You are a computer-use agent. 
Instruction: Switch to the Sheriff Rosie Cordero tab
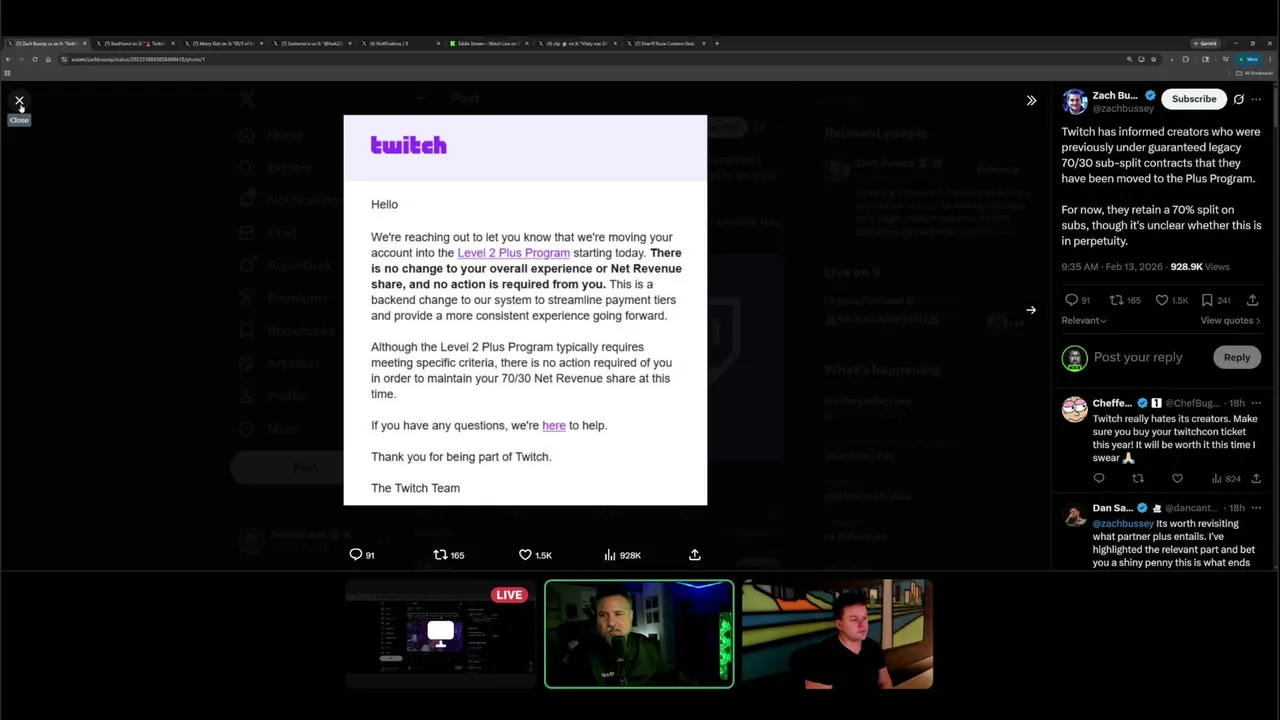(665, 43)
